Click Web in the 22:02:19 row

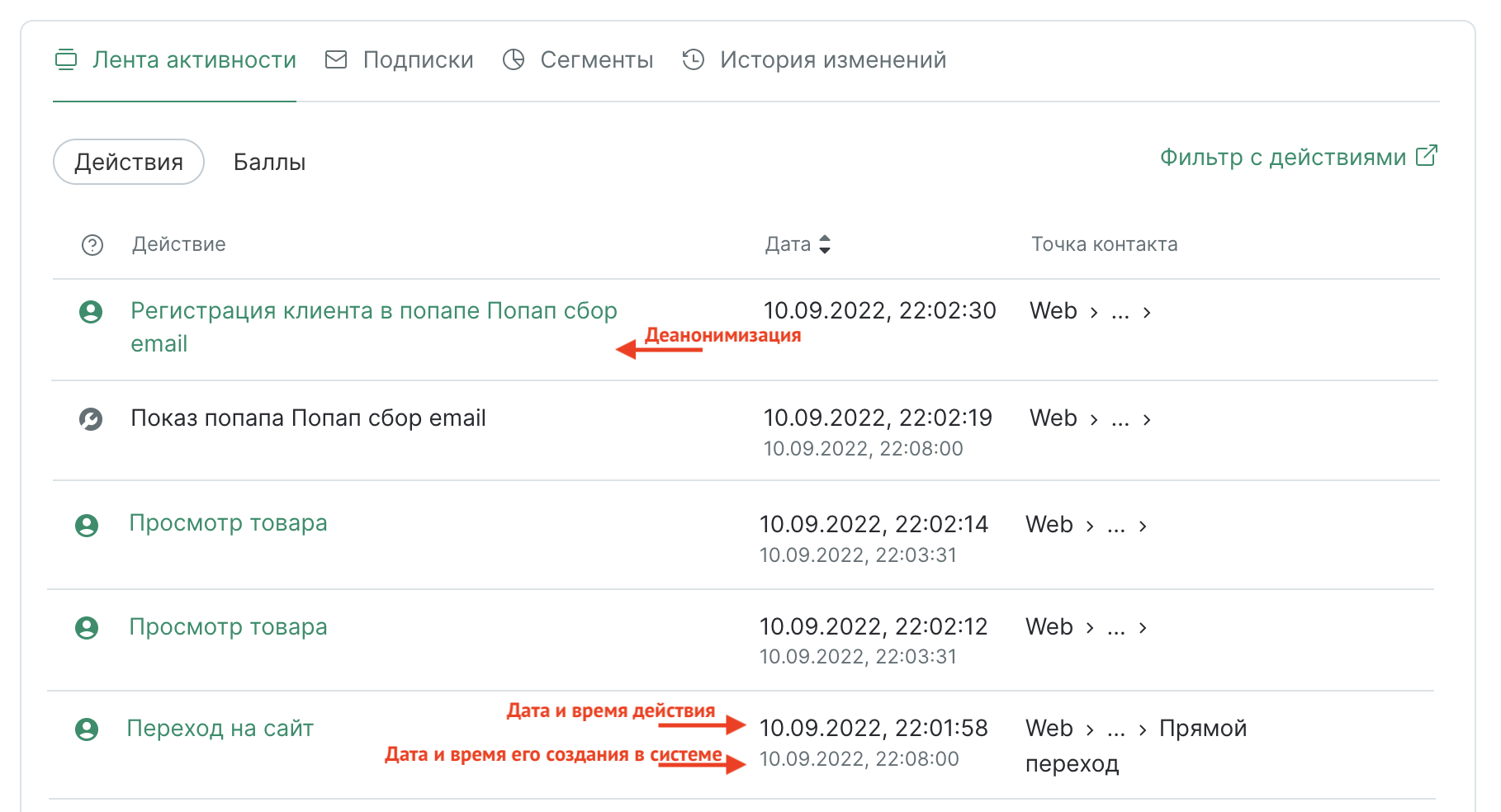tap(1054, 418)
